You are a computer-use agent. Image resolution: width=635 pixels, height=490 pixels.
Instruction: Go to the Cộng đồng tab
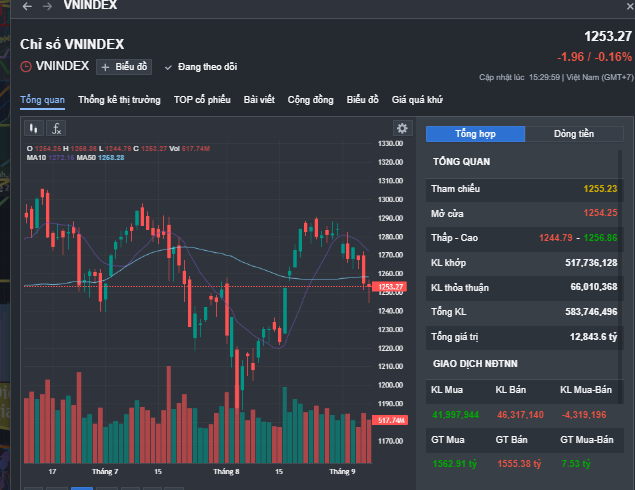click(311, 100)
